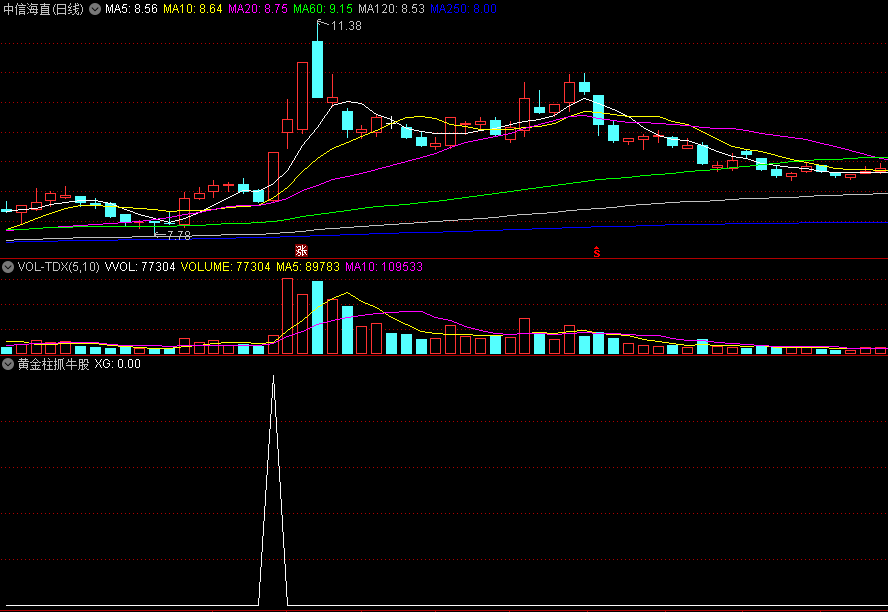Click the VVOL: 77304 value
The image size is (888, 612).
140,267
